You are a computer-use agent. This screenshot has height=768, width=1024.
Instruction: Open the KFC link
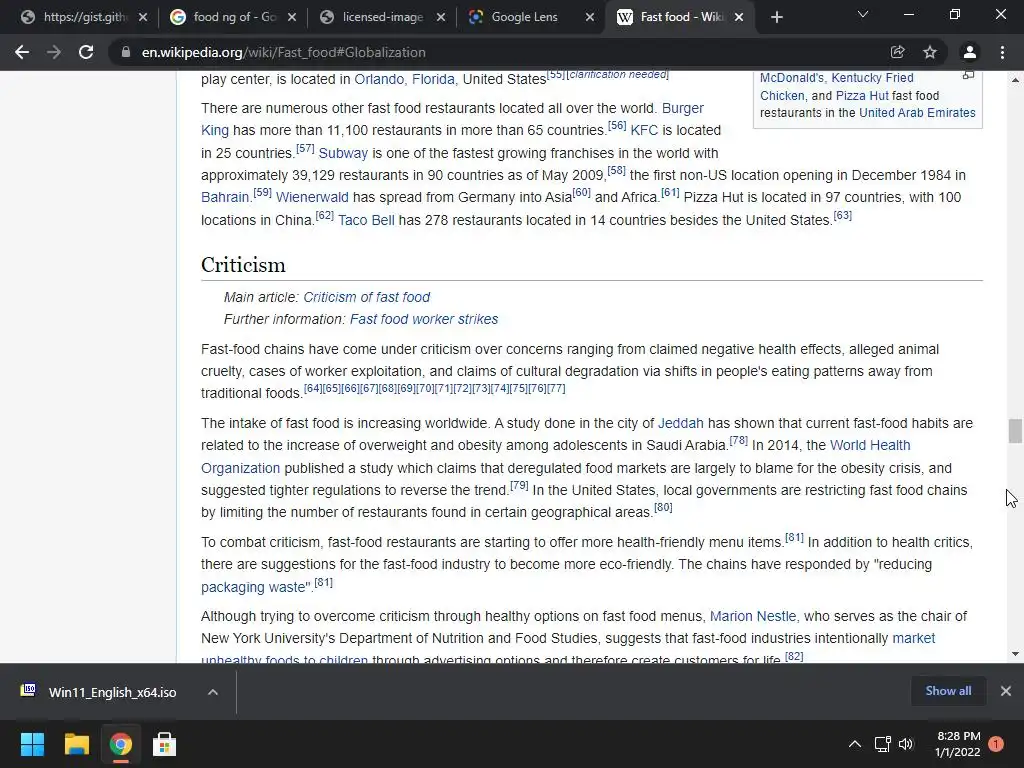(x=644, y=130)
